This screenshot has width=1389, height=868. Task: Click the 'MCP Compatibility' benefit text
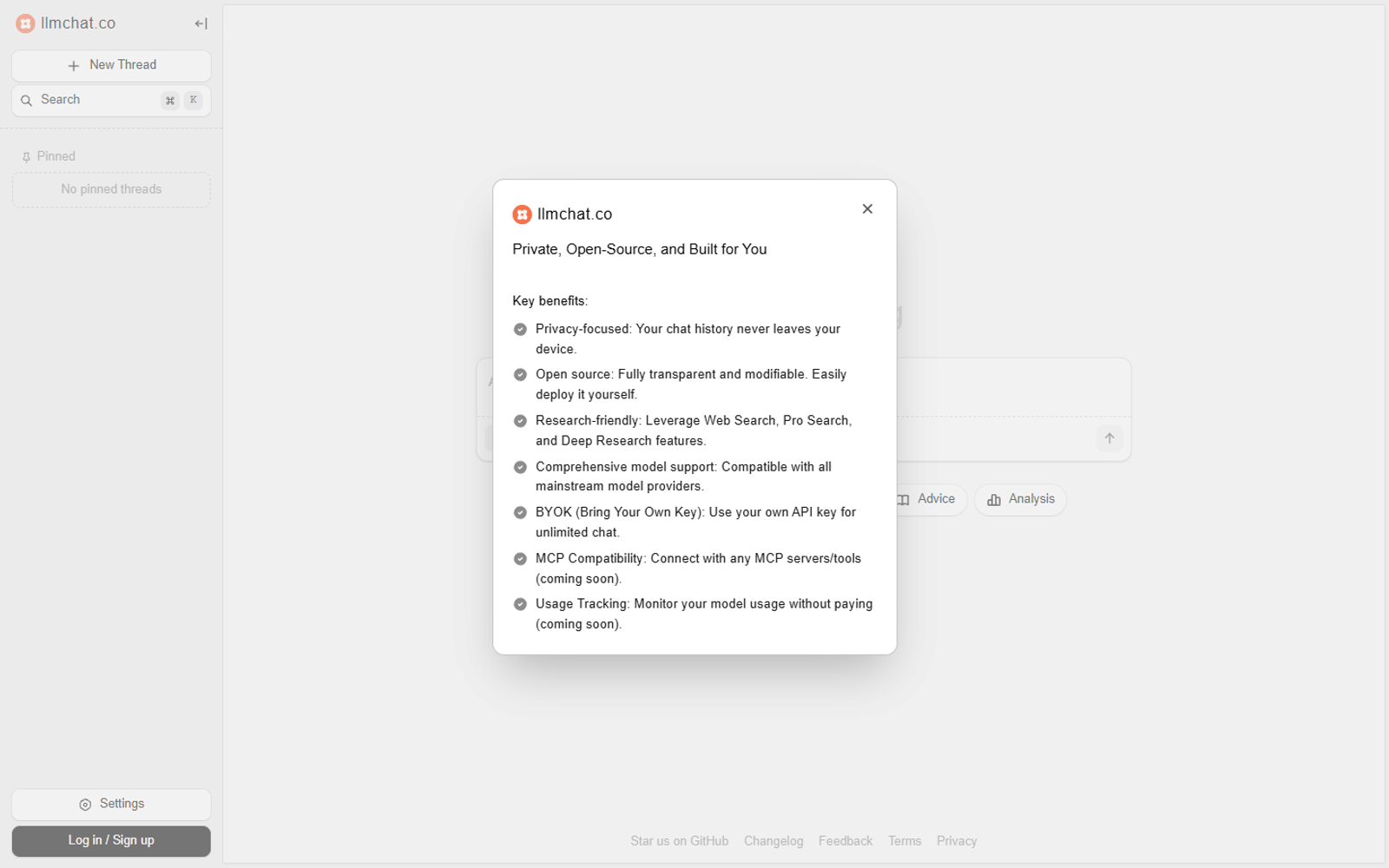699,569
